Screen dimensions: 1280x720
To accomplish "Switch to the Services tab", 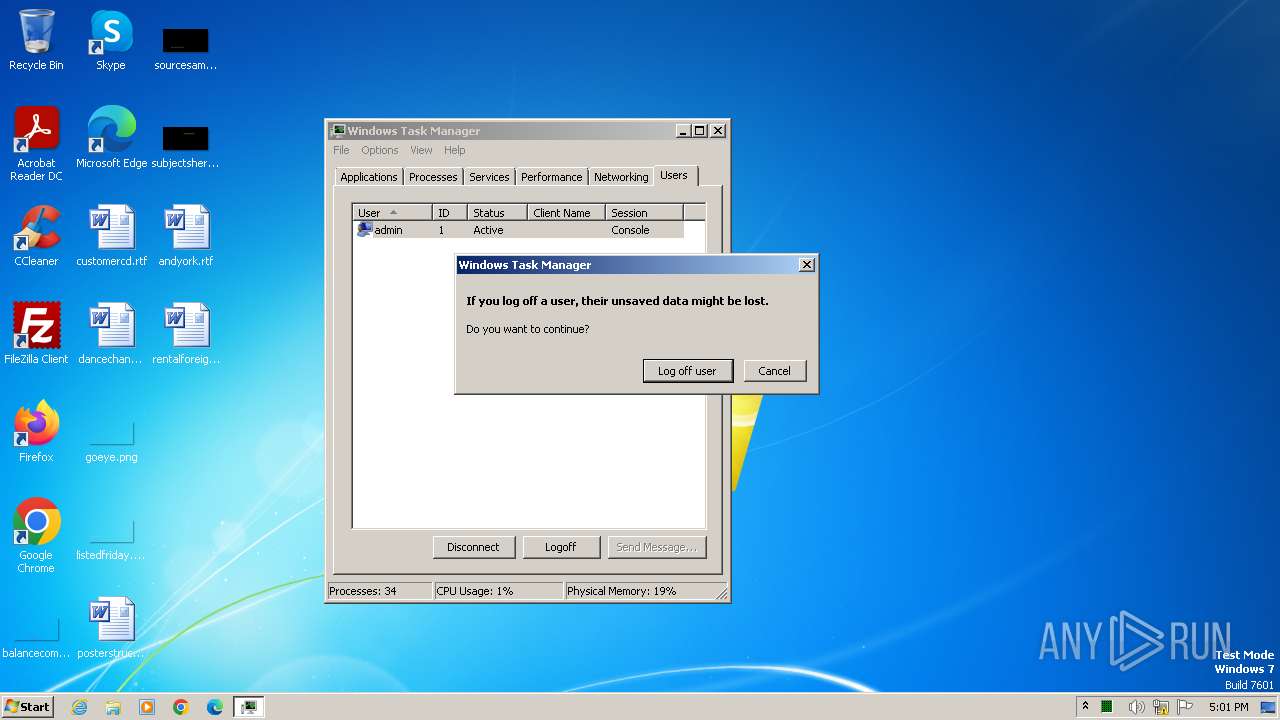I will (x=489, y=177).
